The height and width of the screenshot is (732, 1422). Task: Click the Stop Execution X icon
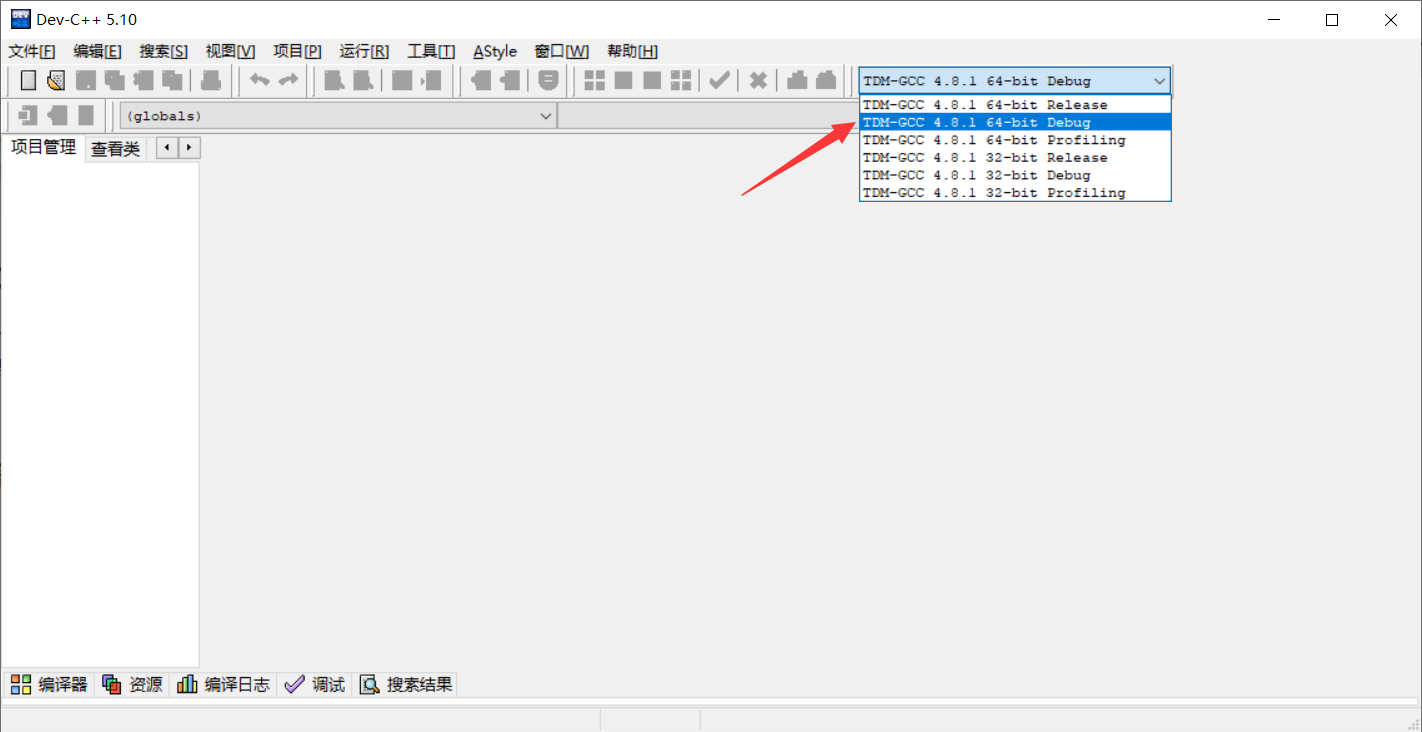coord(758,81)
